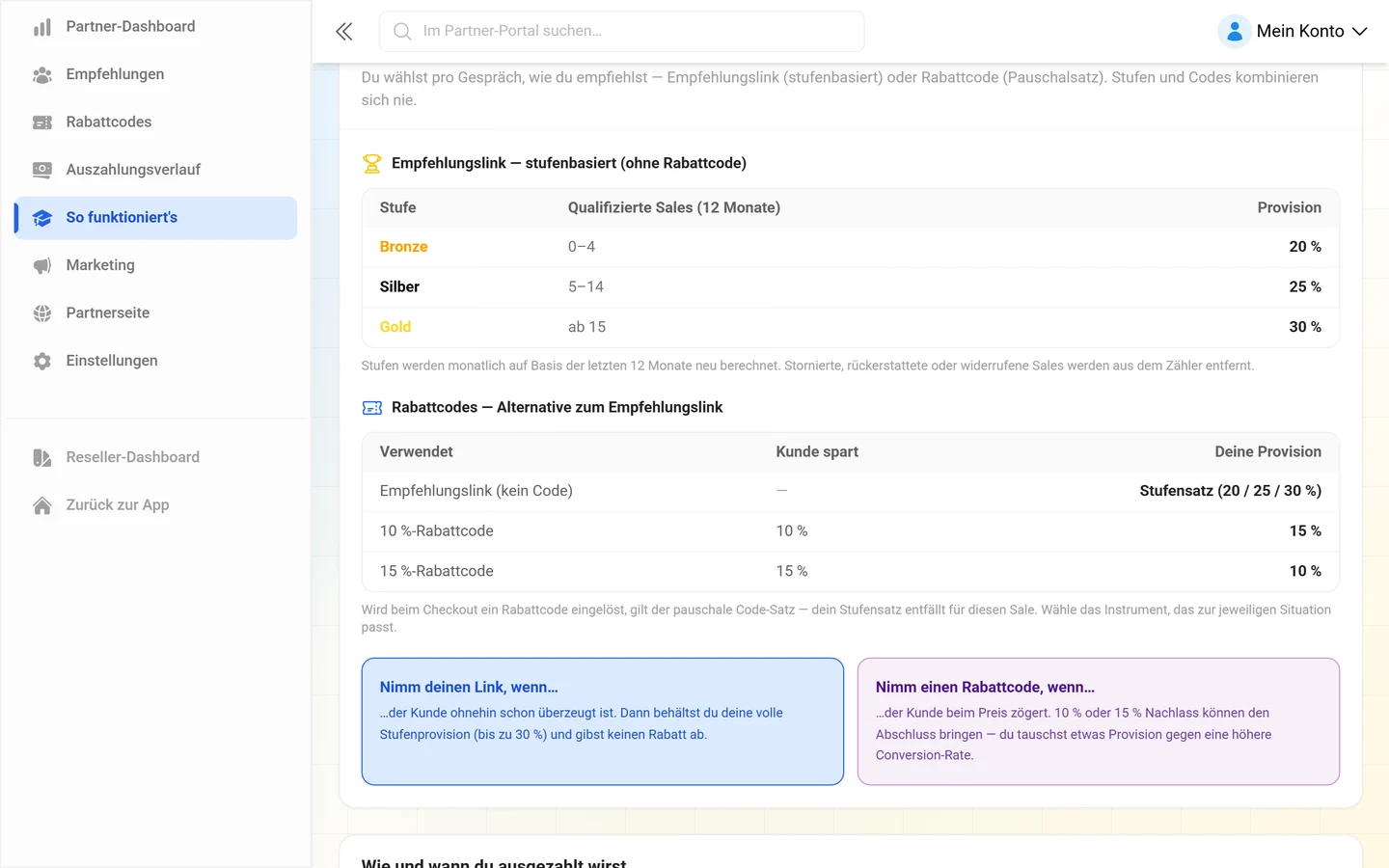Click the 'Provision' column header
Viewport: 1389px width, 868px height.
point(1289,207)
